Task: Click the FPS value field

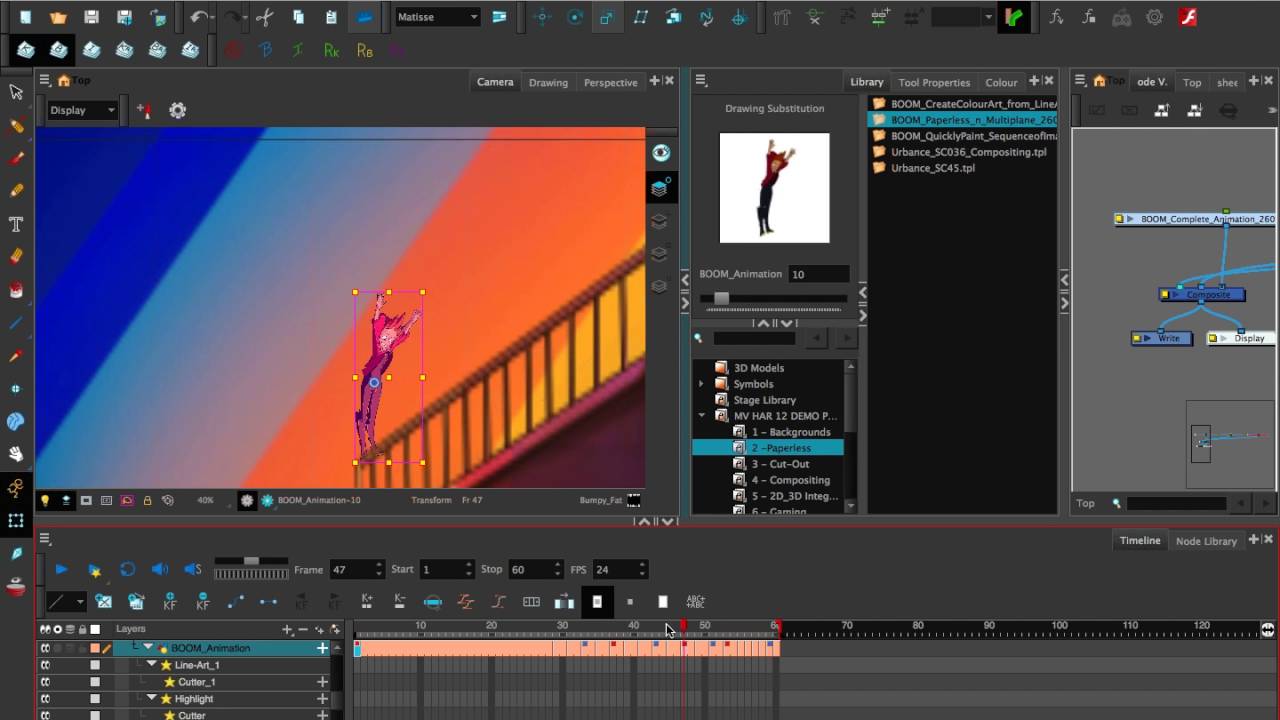Action: pos(619,569)
